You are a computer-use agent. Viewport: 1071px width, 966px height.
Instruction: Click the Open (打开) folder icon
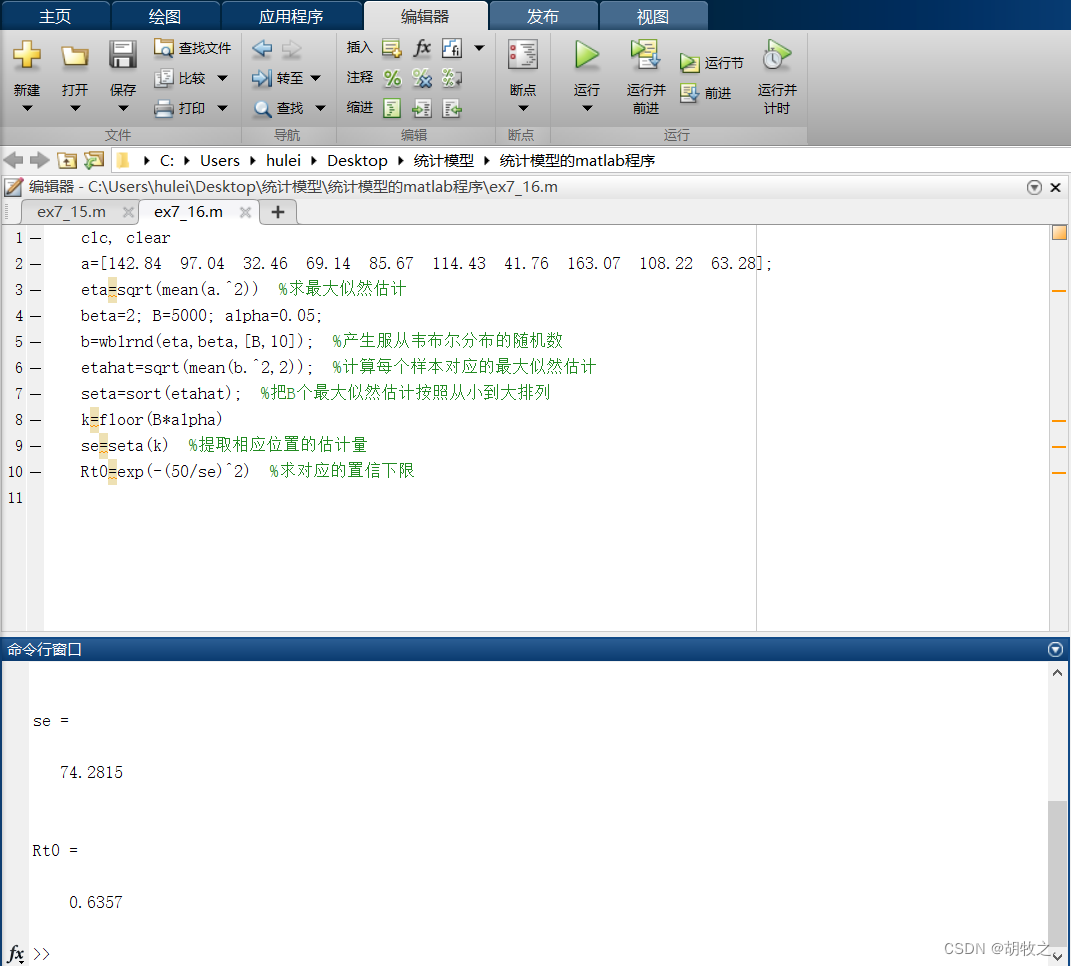point(74,56)
